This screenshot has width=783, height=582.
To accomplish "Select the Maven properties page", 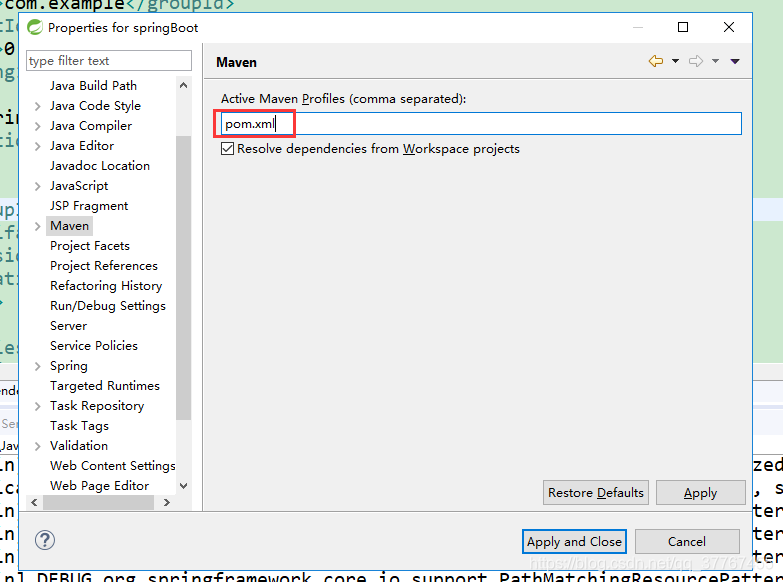I will 69,225.
